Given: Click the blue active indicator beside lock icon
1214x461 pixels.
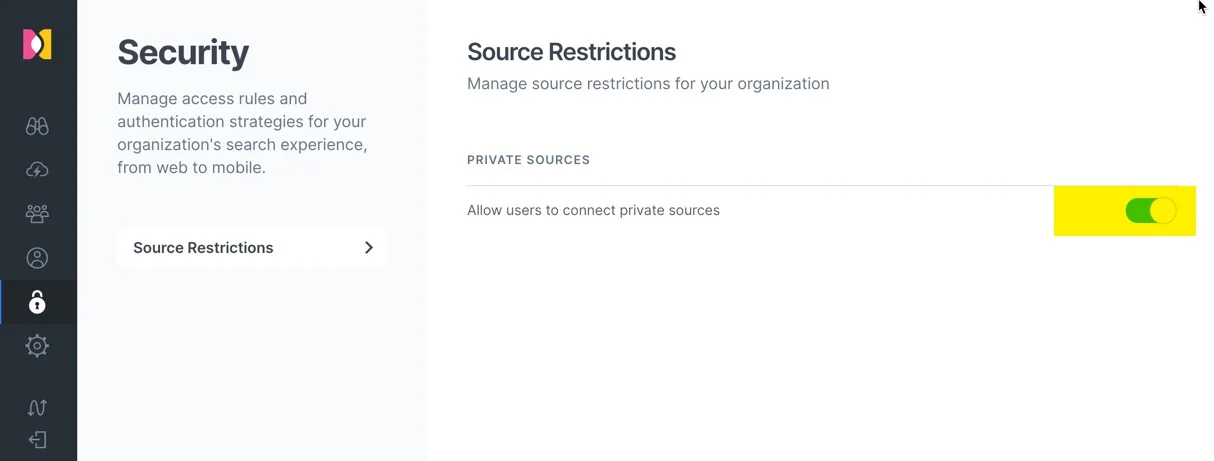Looking at the screenshot, I should pos(2,302).
